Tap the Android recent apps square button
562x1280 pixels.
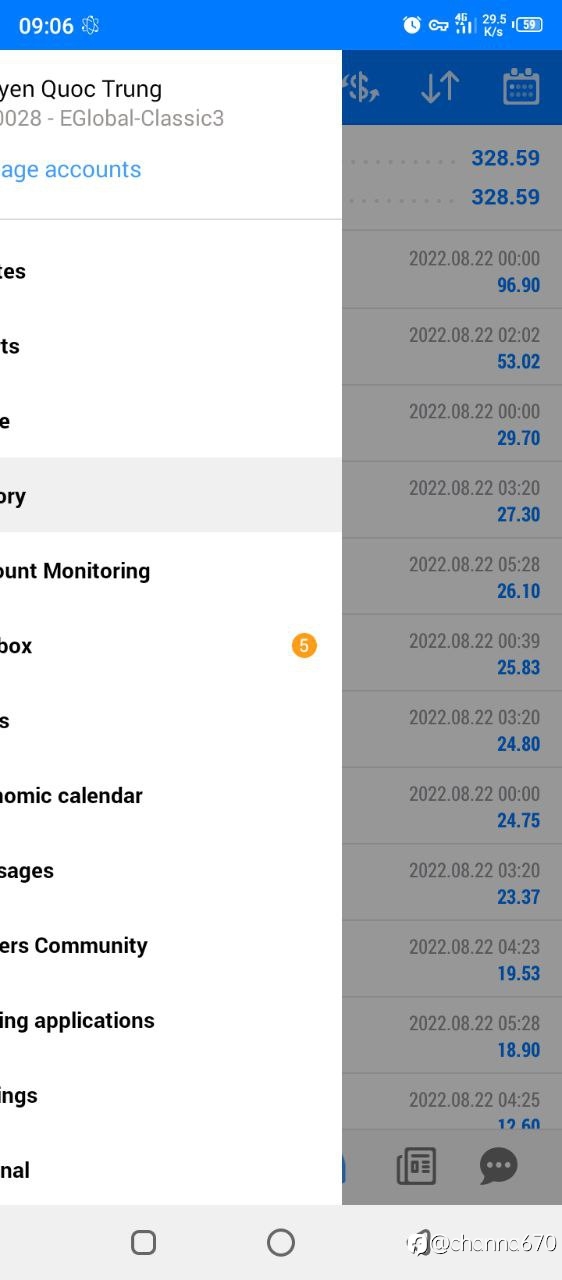click(144, 1242)
